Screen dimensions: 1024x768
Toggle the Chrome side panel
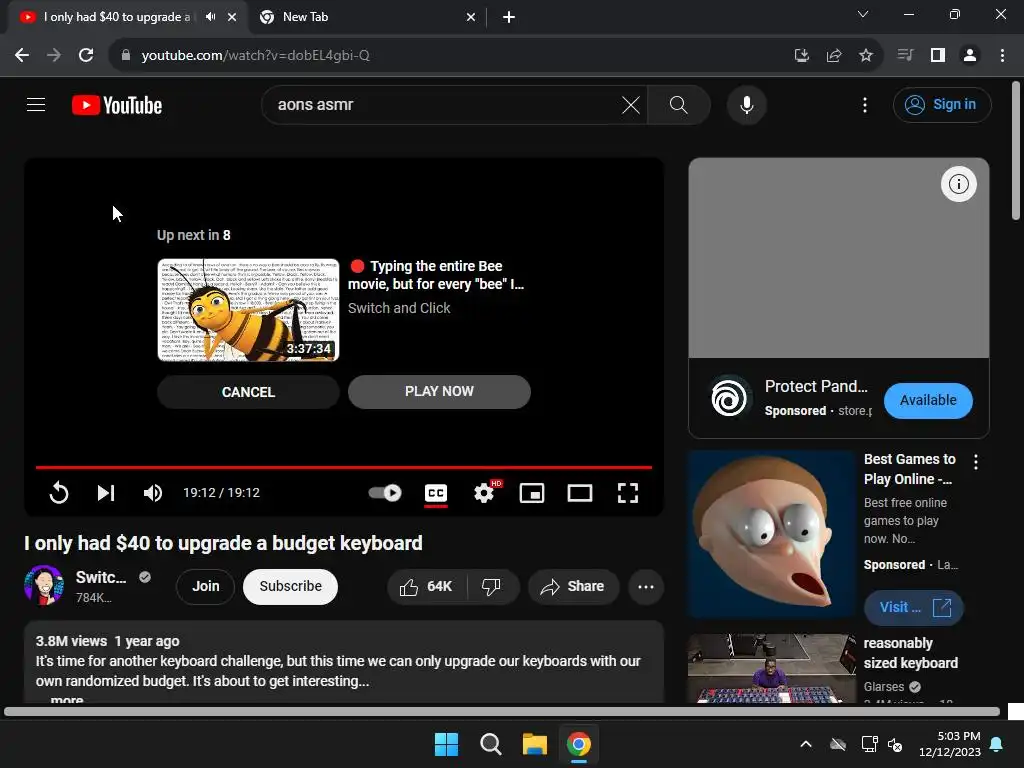click(x=938, y=56)
